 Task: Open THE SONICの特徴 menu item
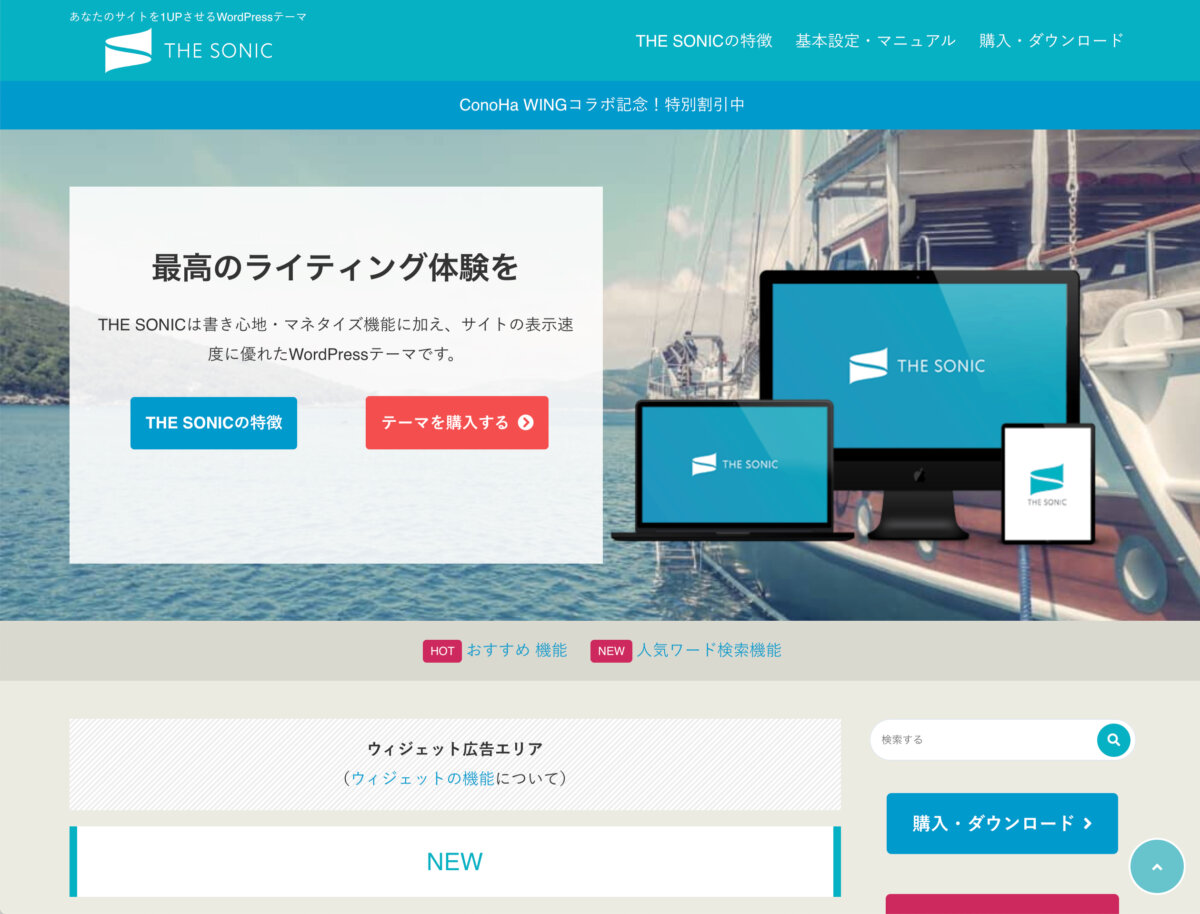point(704,41)
